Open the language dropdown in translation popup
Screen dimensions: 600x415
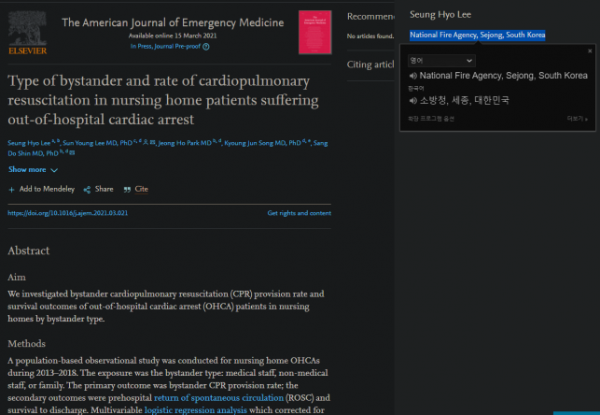440,61
